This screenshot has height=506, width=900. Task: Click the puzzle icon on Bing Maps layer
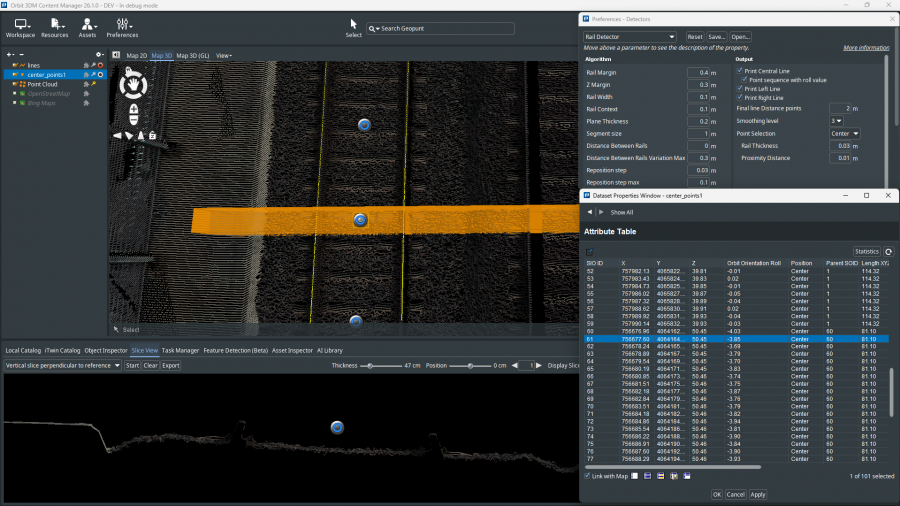87,103
